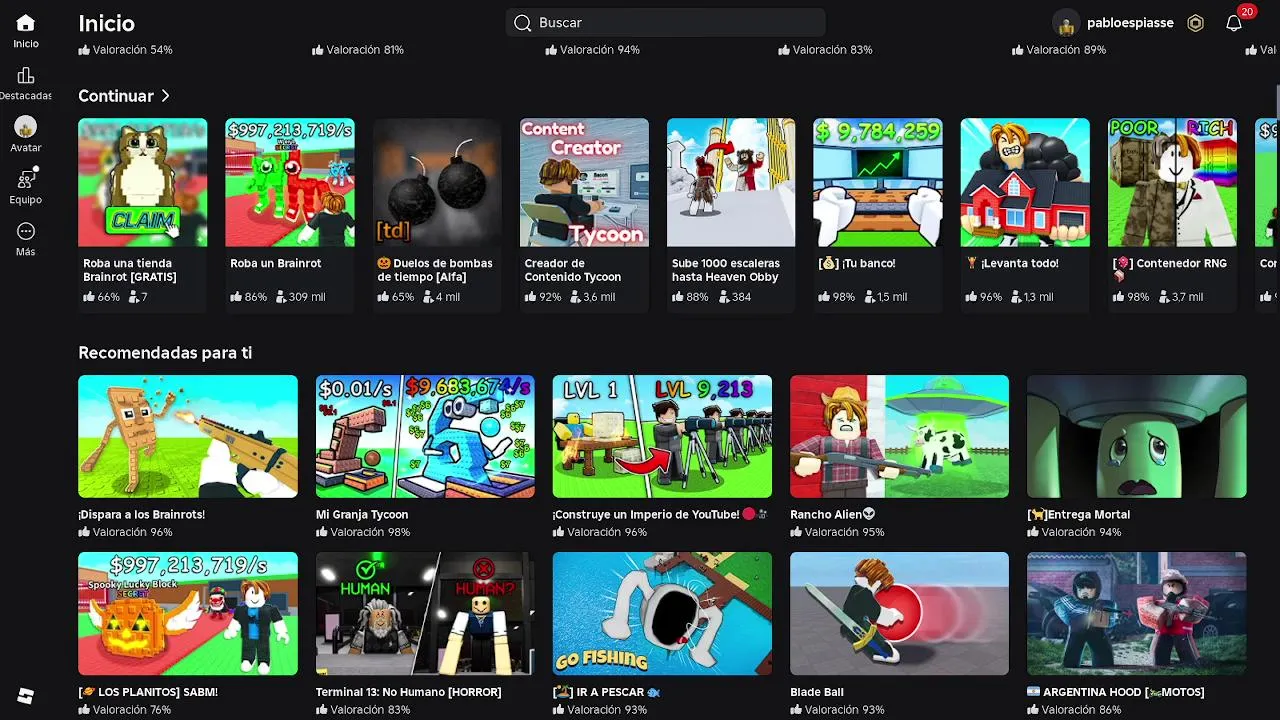This screenshot has height=720, width=1280.
Task: Click Valoración 94% under Entrega Mortal
Action: click(x=1074, y=533)
